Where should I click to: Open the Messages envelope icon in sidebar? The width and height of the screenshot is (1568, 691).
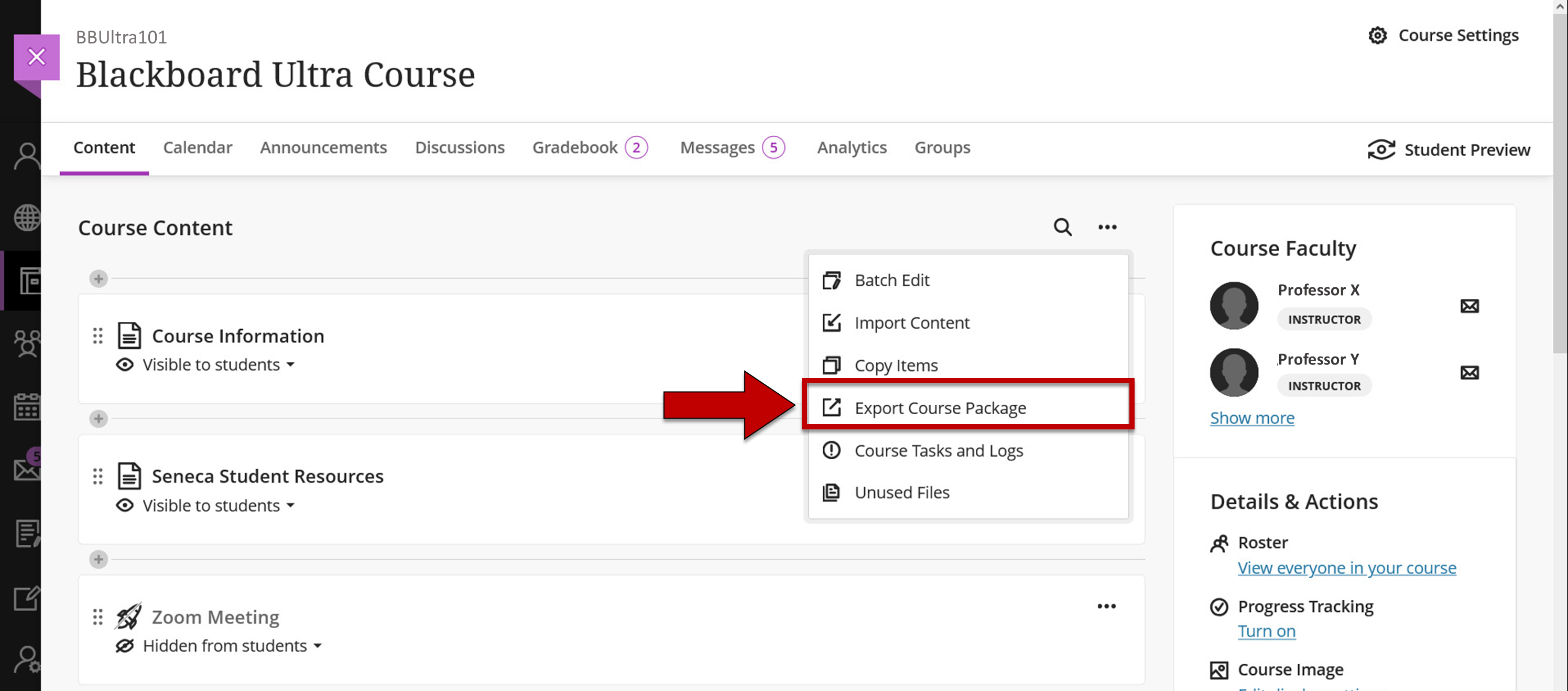[27, 469]
